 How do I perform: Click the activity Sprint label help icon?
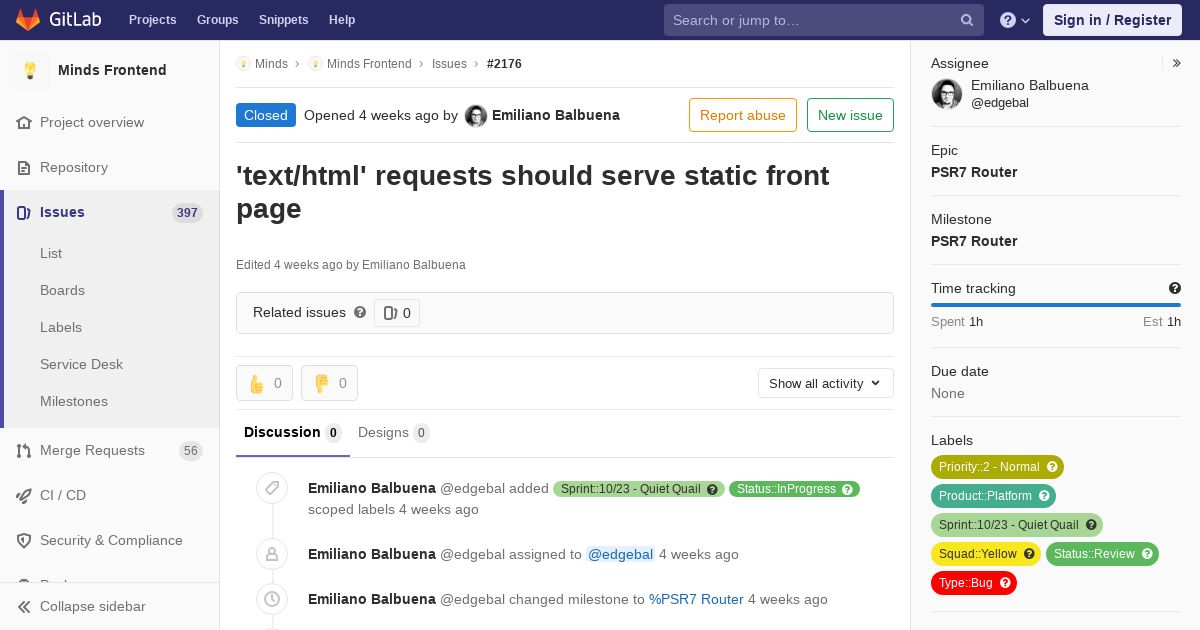click(712, 489)
